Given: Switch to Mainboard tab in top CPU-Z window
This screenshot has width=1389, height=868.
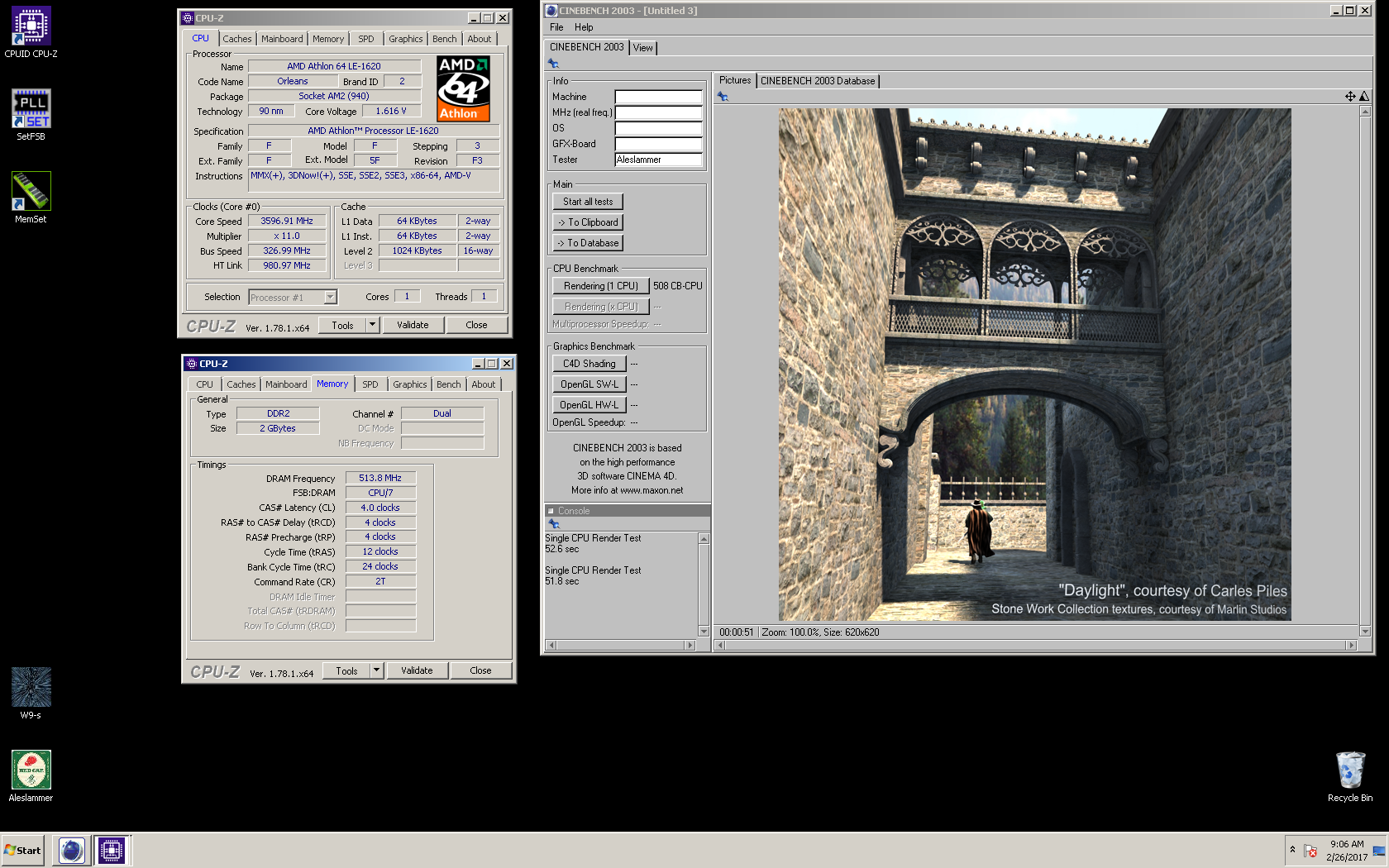Looking at the screenshot, I should click(282, 39).
